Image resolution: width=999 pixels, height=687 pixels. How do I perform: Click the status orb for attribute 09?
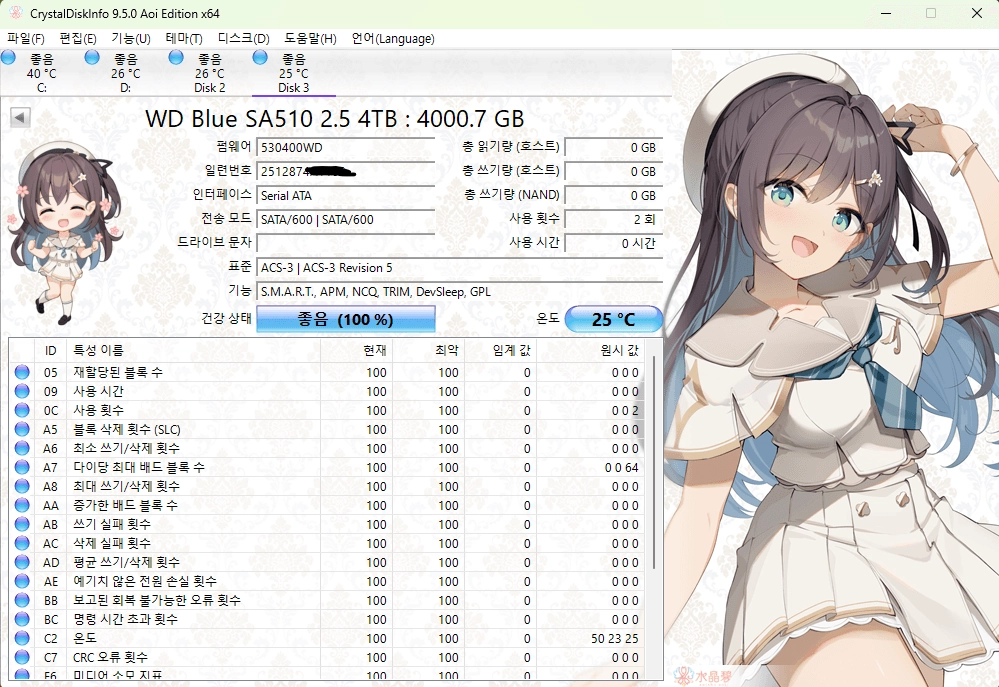click(x=22, y=391)
